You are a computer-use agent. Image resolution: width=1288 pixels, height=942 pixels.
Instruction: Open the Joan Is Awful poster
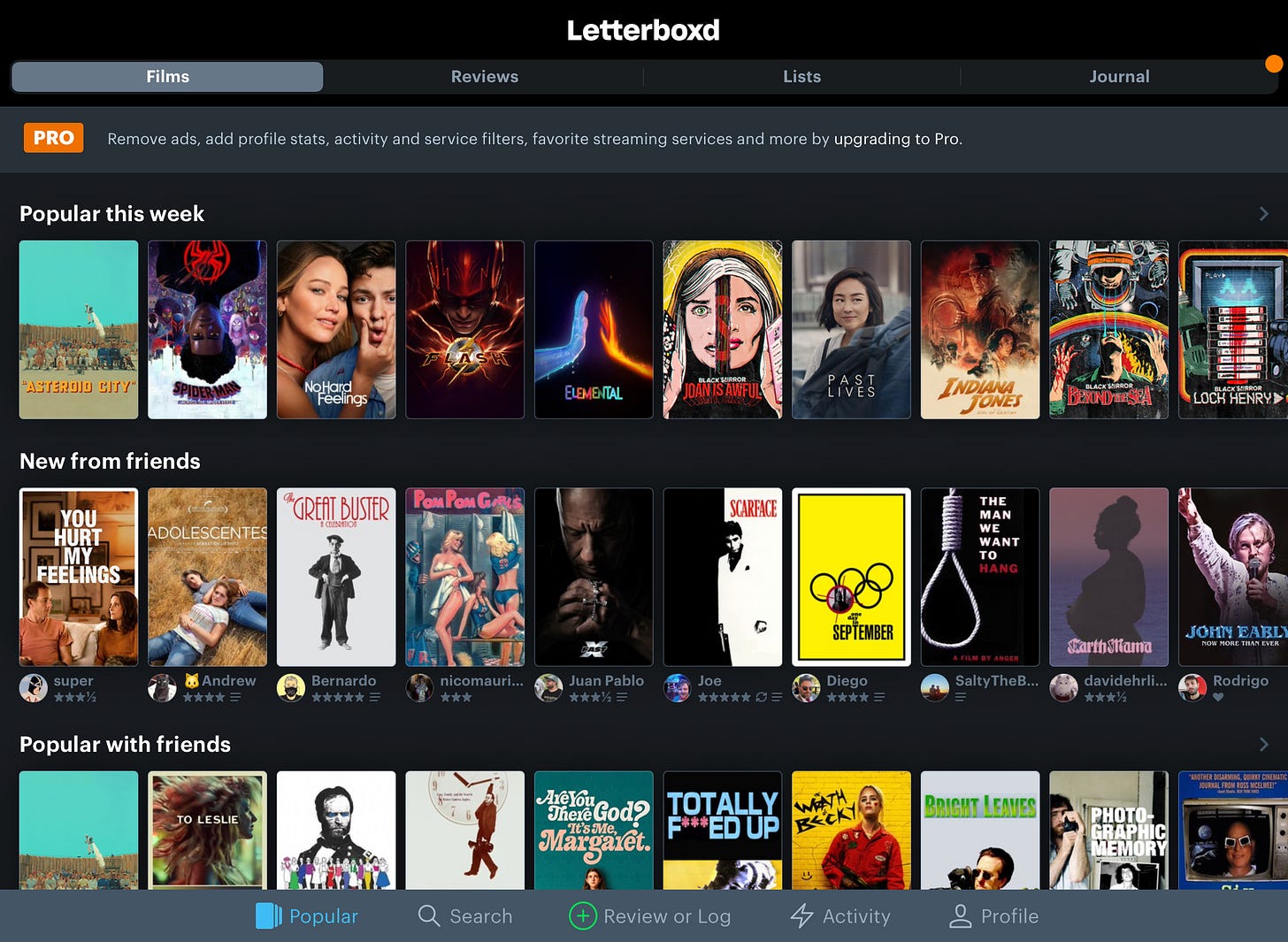[723, 330]
